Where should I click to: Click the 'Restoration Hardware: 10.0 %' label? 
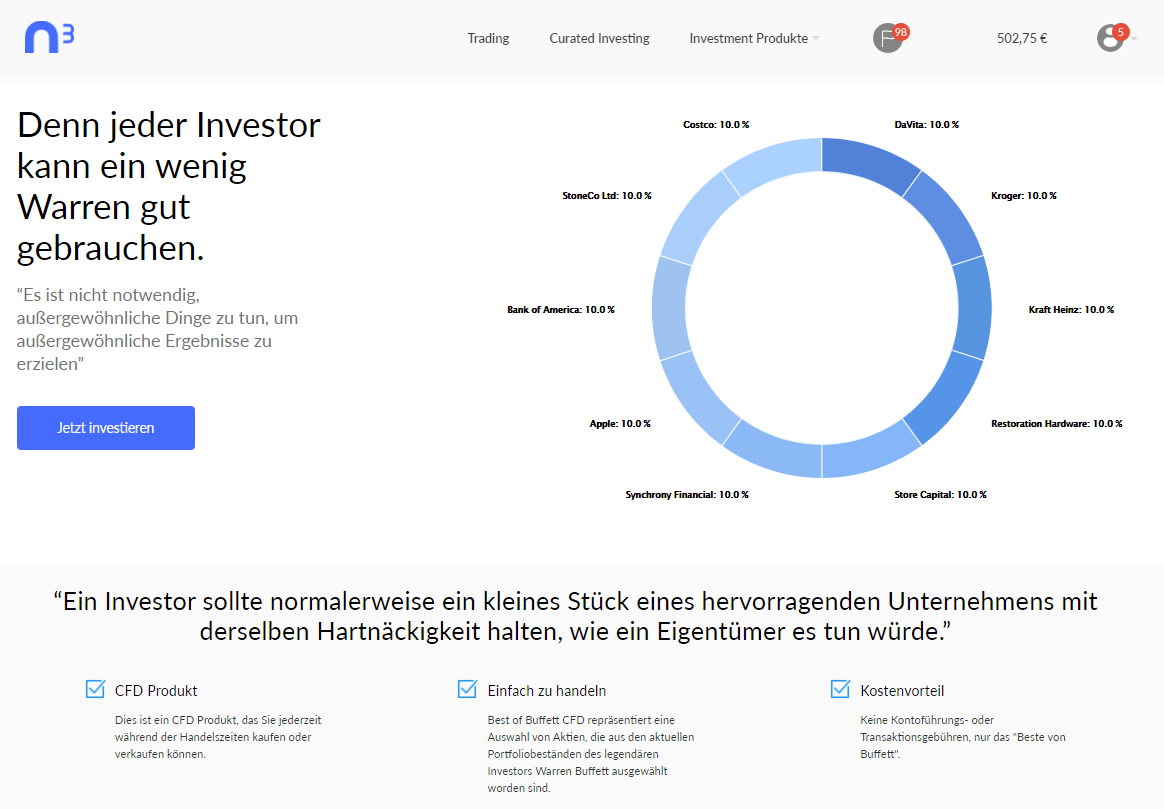(1056, 424)
